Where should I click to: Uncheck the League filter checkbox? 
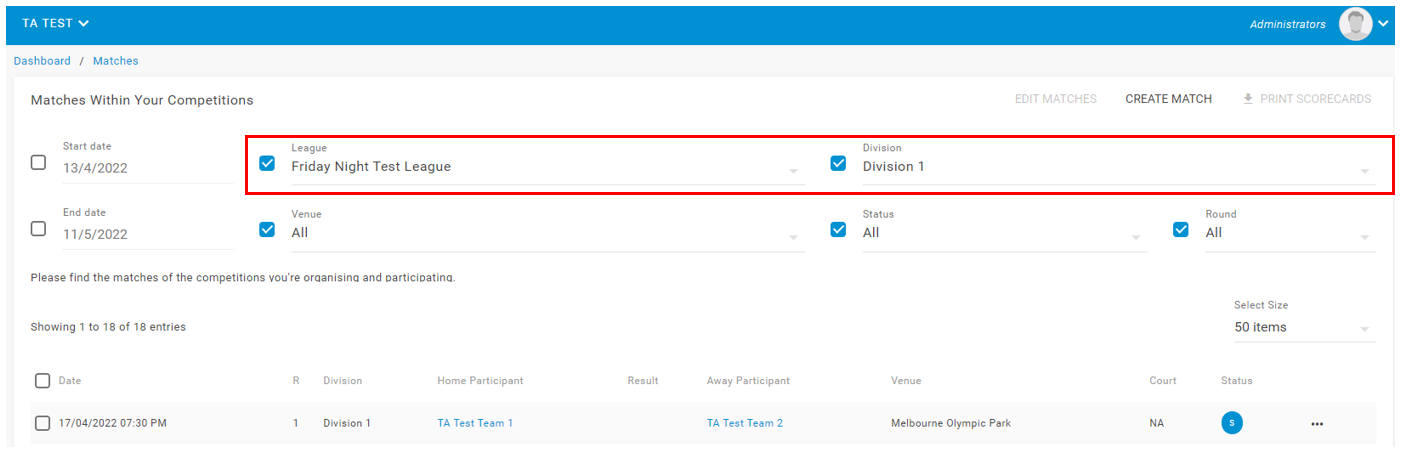click(x=267, y=163)
